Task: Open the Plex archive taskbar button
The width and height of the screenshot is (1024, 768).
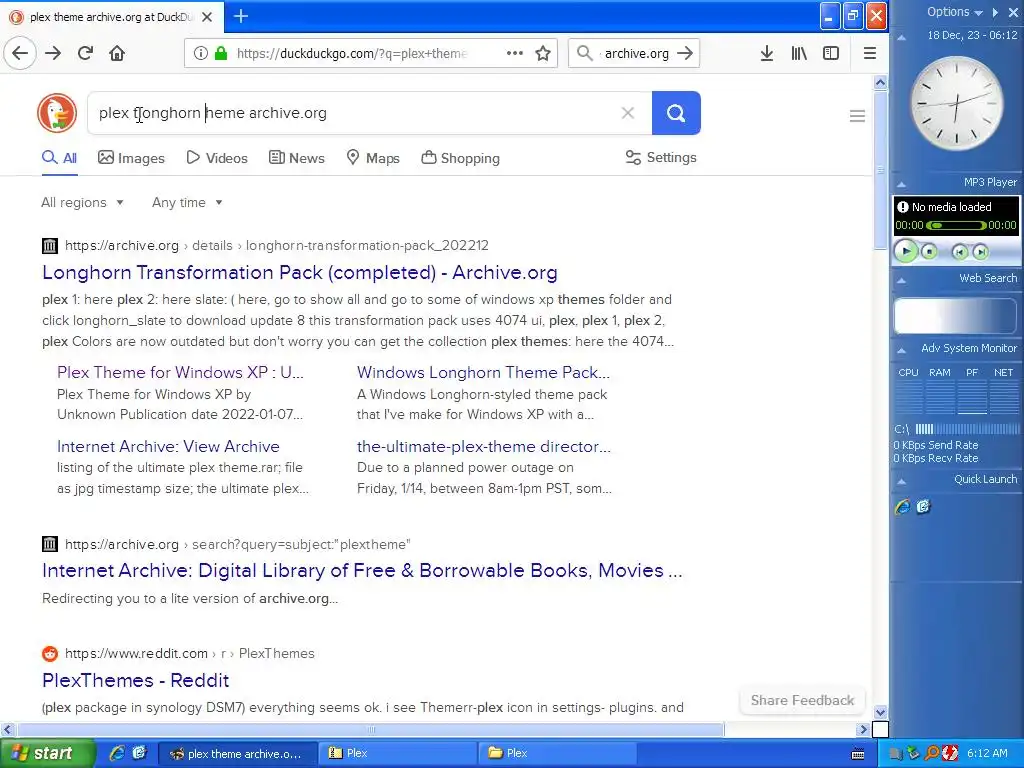Action: coord(398,754)
